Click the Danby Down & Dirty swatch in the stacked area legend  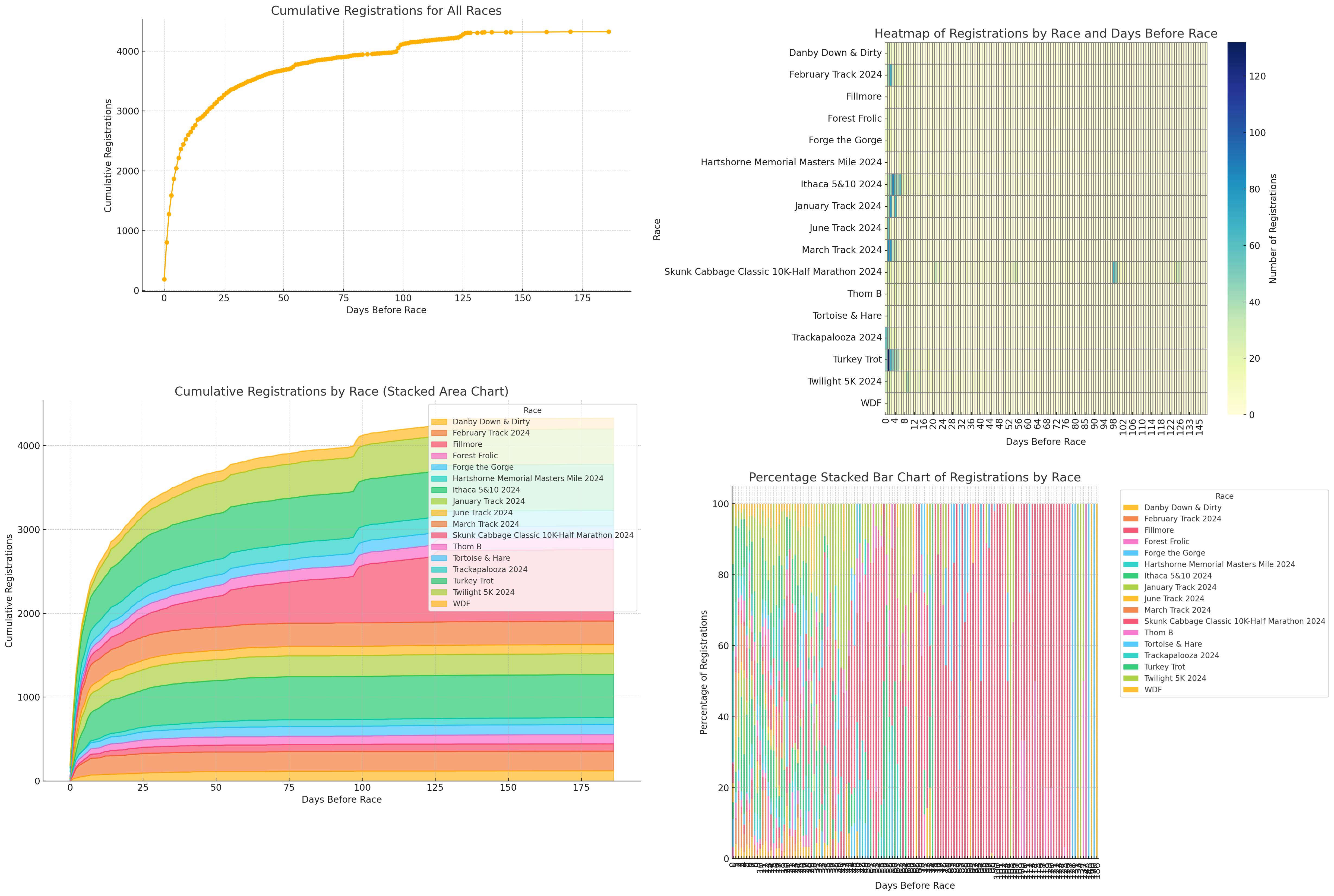pyautogui.click(x=439, y=422)
